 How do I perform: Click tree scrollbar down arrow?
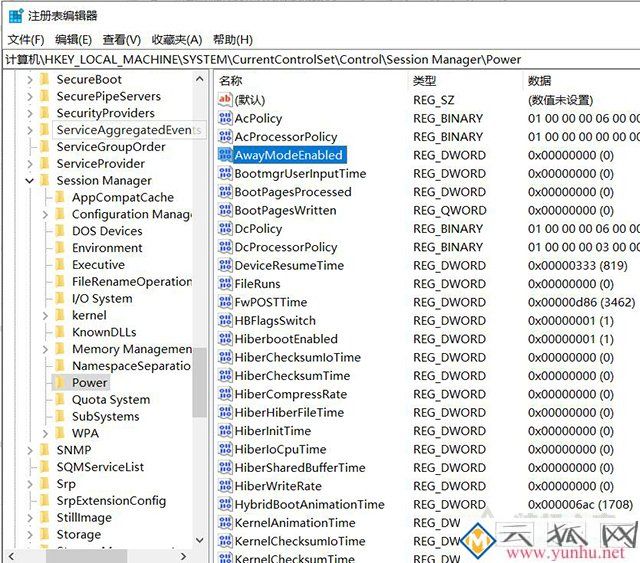pyautogui.click(x=200, y=540)
